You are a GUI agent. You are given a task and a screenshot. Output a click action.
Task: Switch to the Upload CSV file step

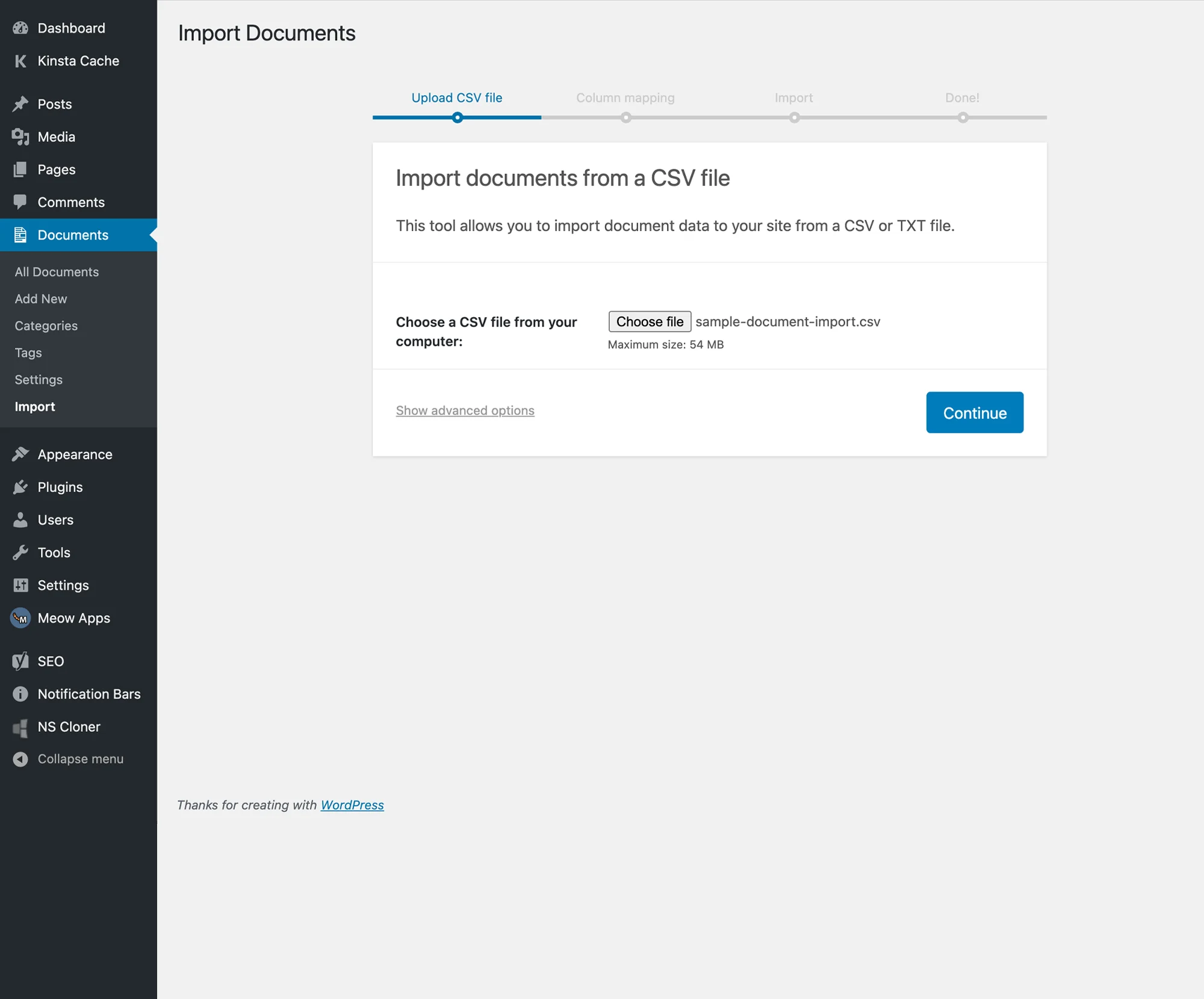pos(456,97)
